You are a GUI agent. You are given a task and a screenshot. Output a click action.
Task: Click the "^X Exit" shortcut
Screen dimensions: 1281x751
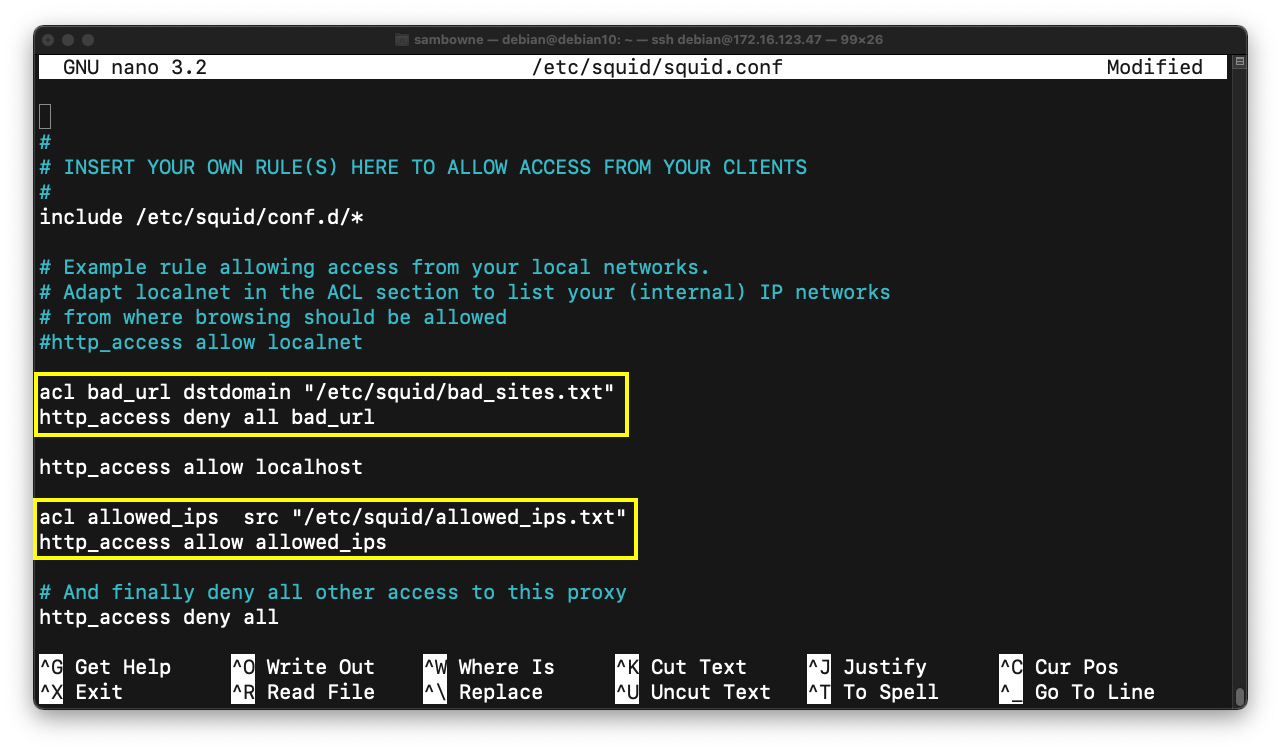tap(81, 692)
